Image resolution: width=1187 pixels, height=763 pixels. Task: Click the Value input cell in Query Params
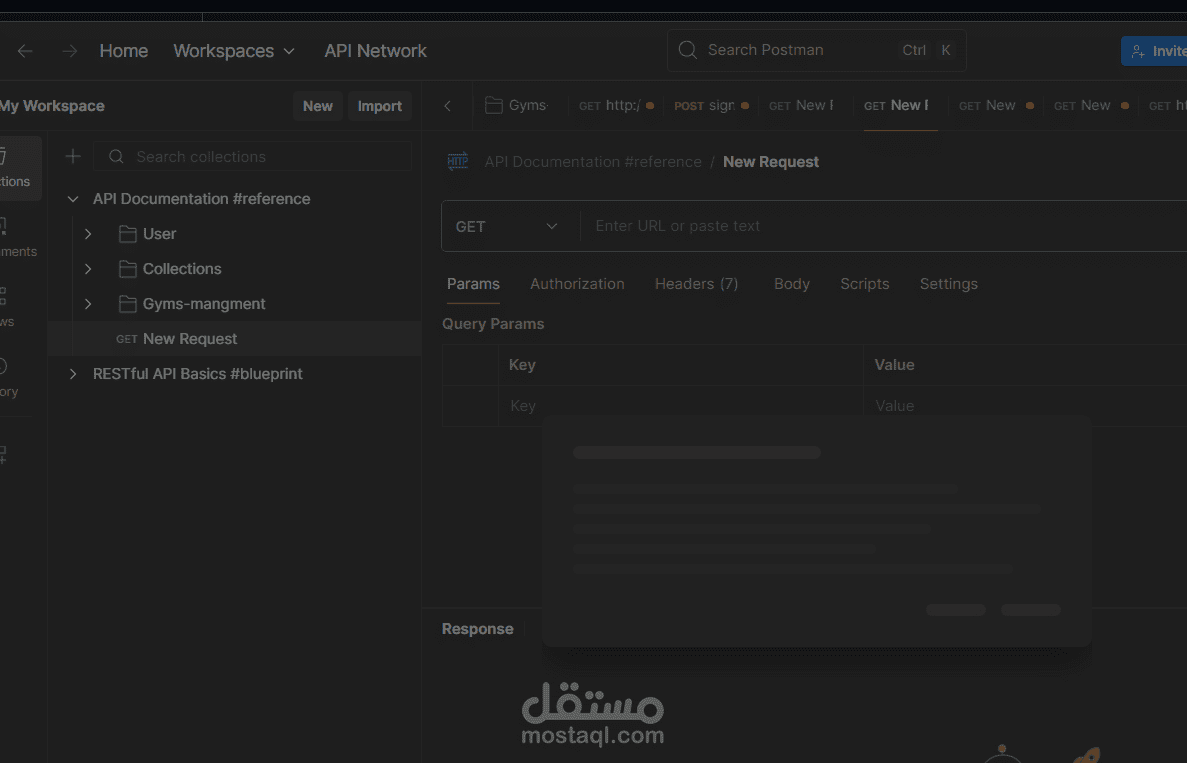pyautogui.click(x=1025, y=406)
